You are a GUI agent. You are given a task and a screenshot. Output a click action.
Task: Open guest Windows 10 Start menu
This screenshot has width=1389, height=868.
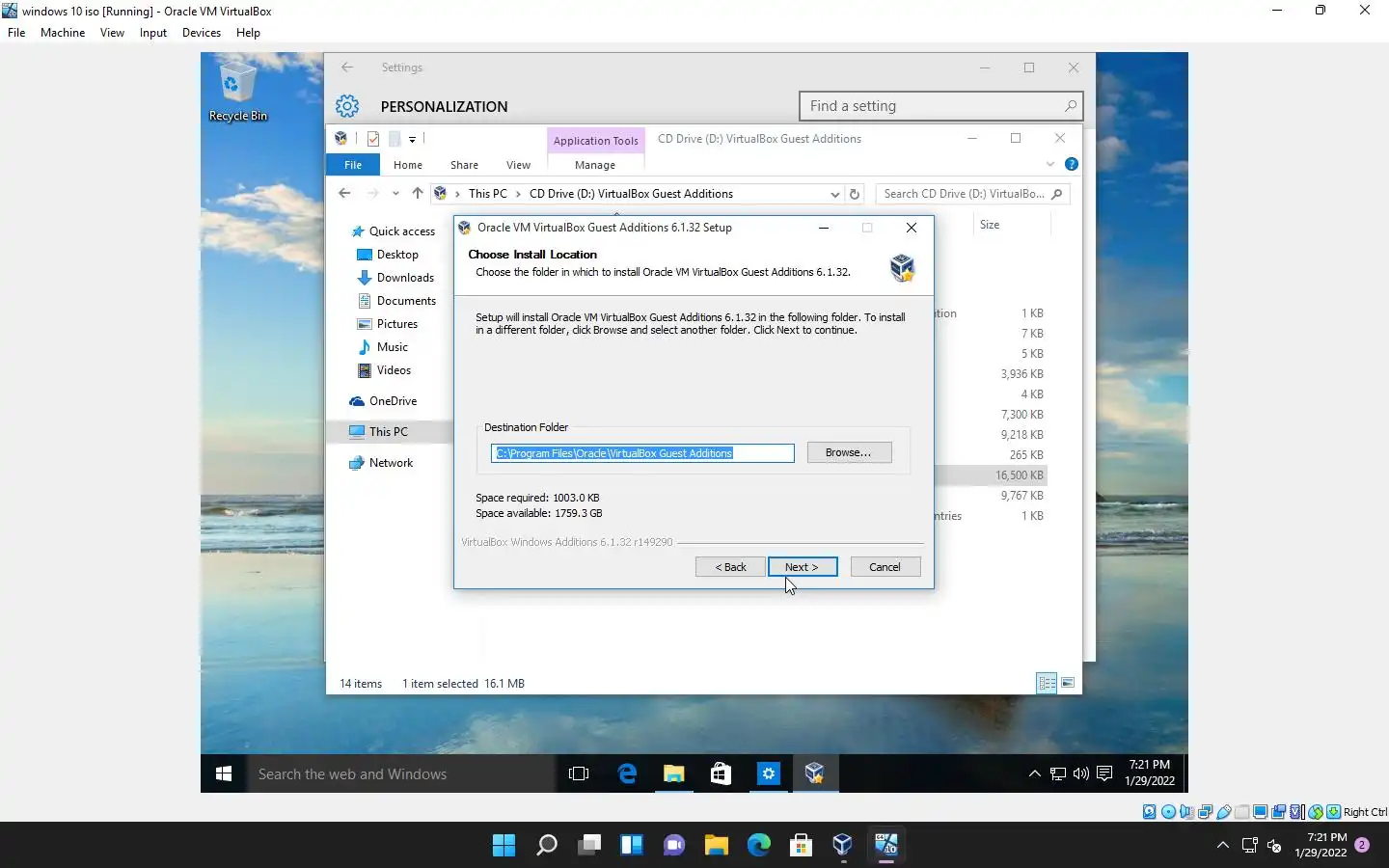coord(224,773)
